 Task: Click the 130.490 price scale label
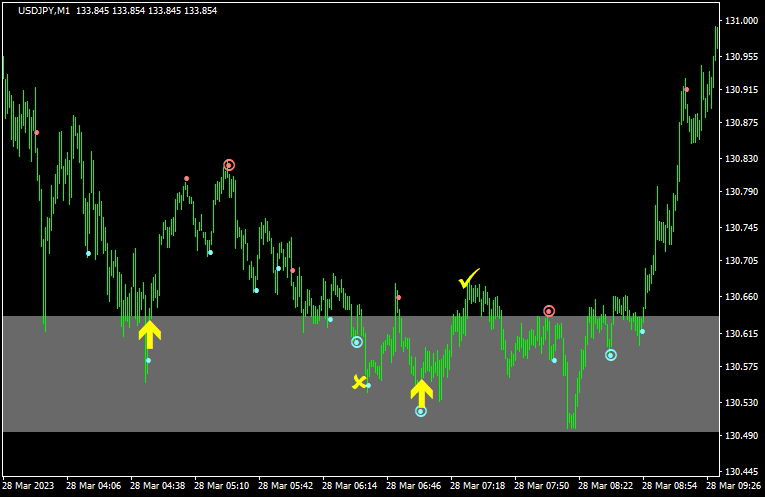[741, 436]
